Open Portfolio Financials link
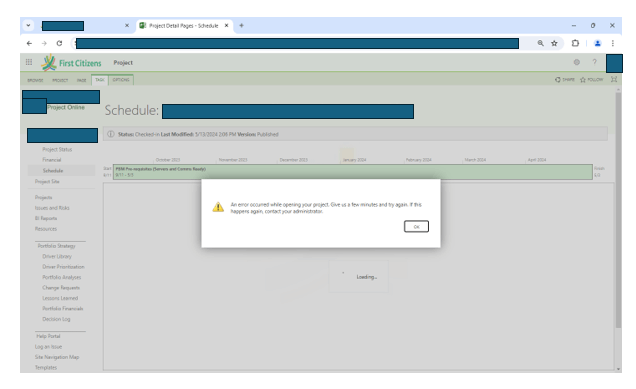The height and width of the screenshot is (389, 636). (62, 309)
